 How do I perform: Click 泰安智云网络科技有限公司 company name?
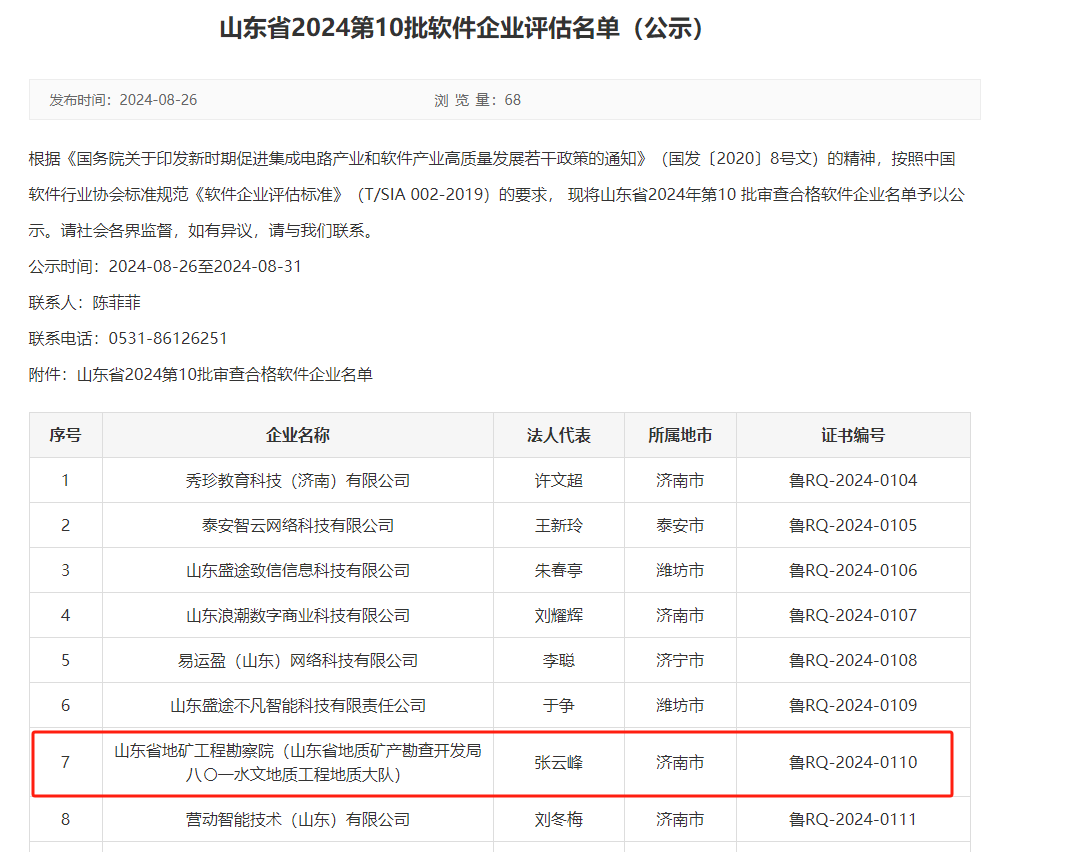pyautogui.click(x=297, y=524)
